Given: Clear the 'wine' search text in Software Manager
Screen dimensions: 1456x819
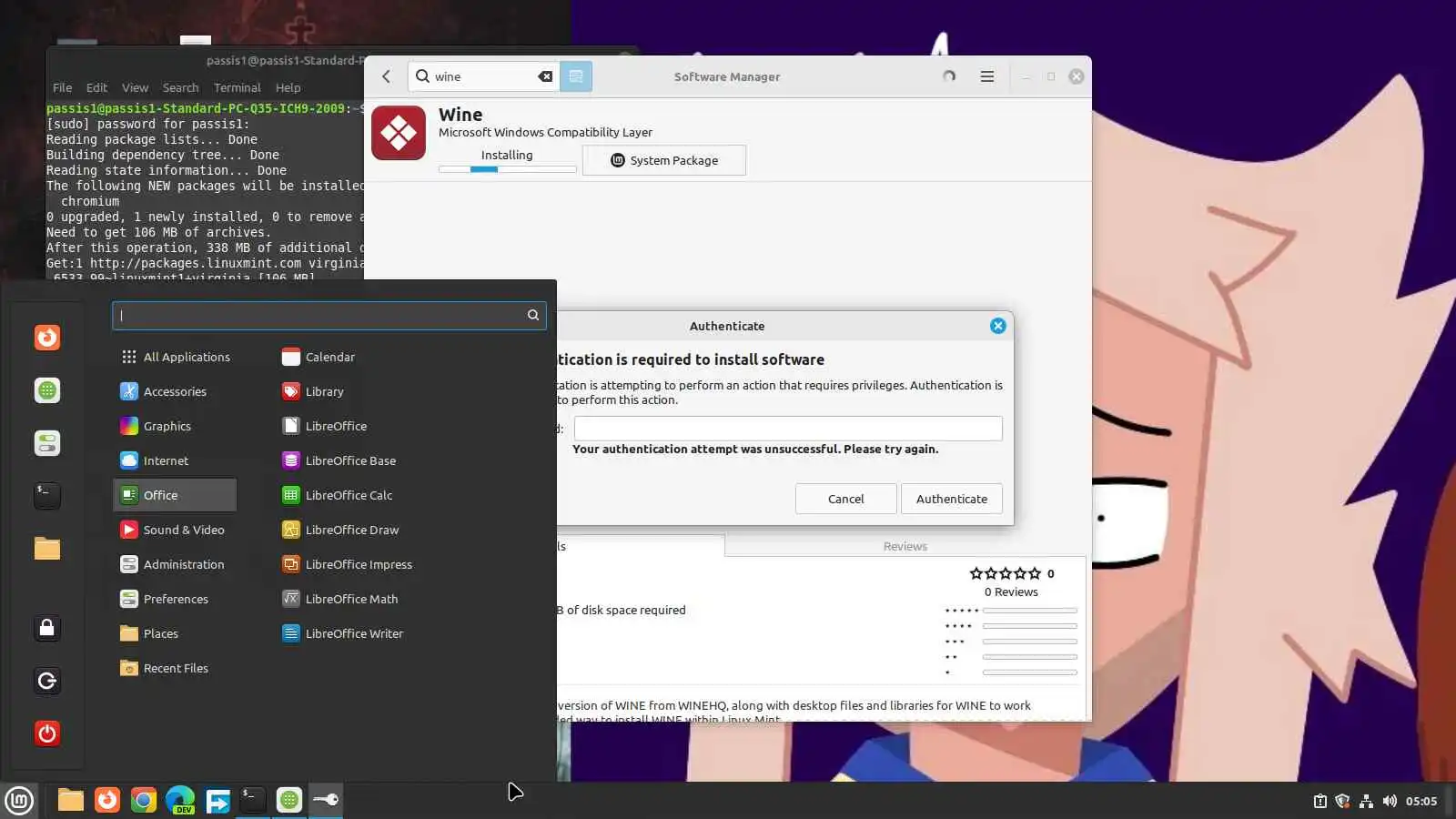Looking at the screenshot, I should pos(545,76).
